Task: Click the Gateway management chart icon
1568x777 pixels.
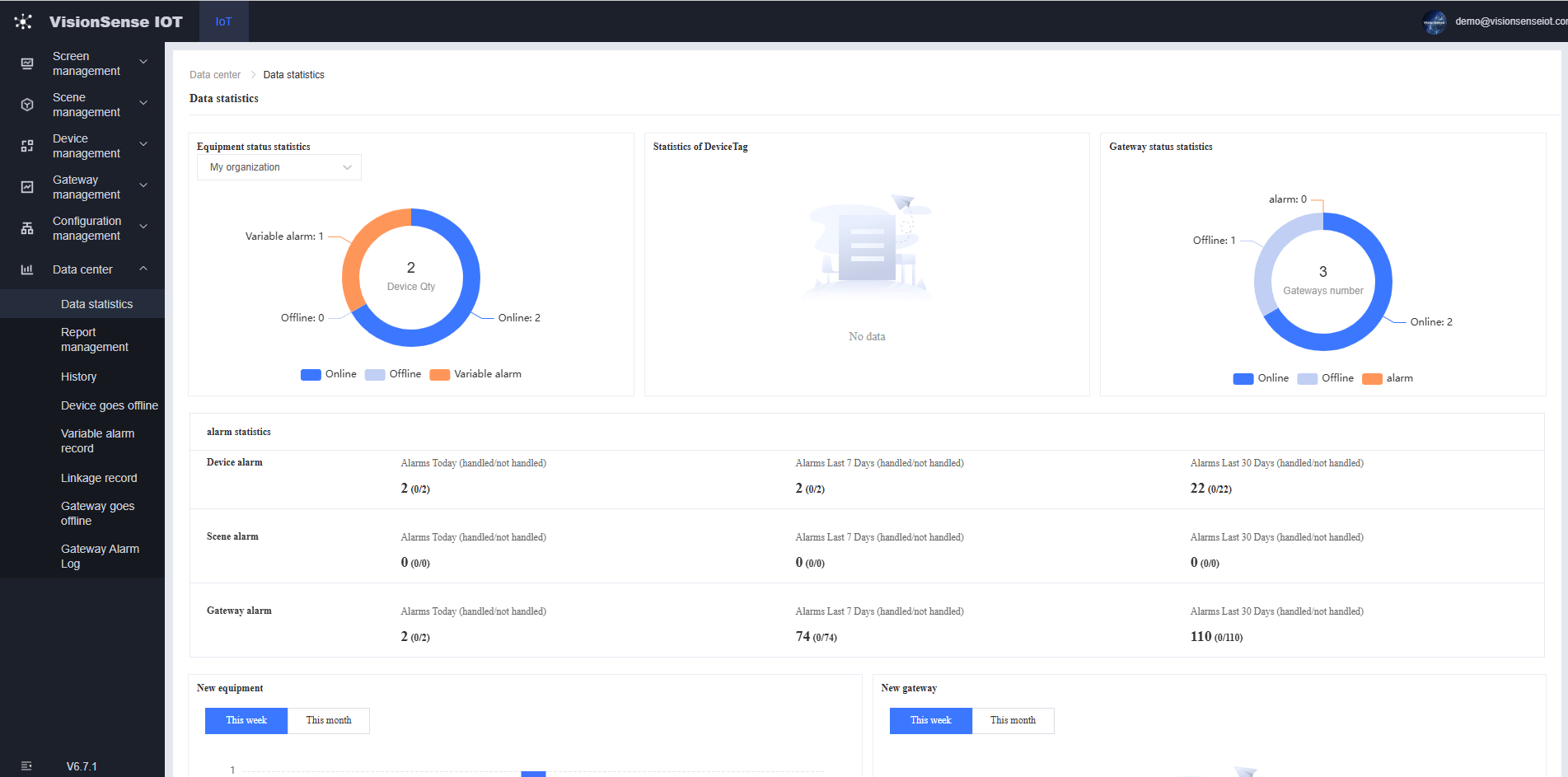Action: (27, 187)
